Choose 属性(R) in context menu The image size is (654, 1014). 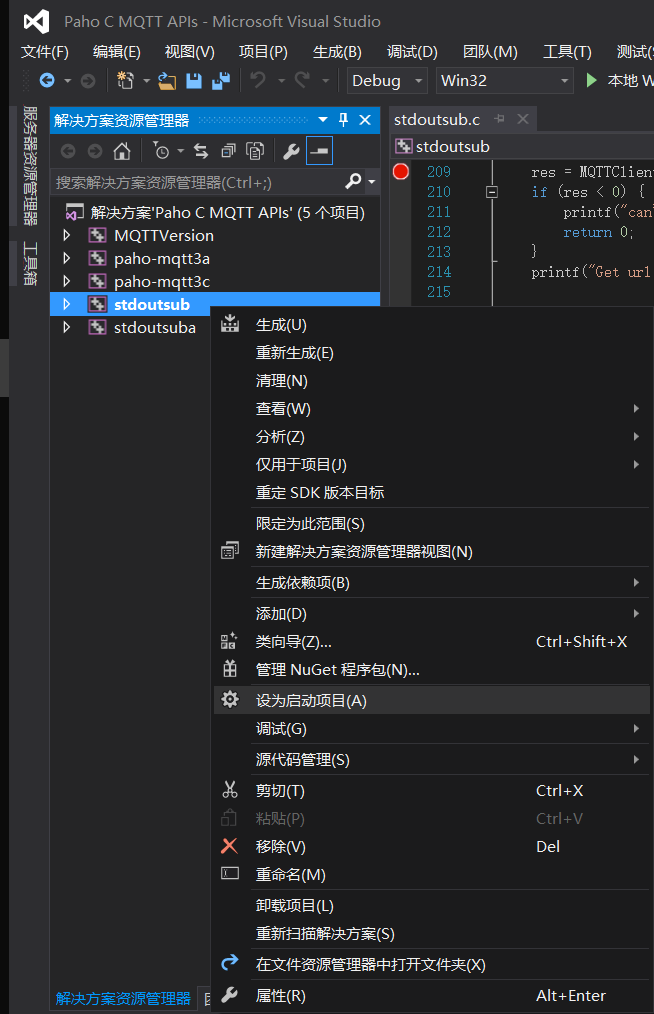(431, 995)
